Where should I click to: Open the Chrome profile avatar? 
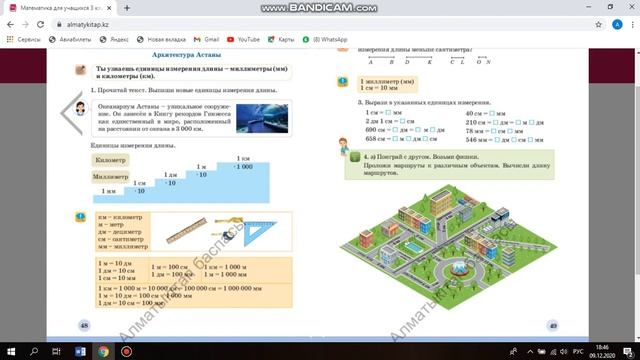617,24
